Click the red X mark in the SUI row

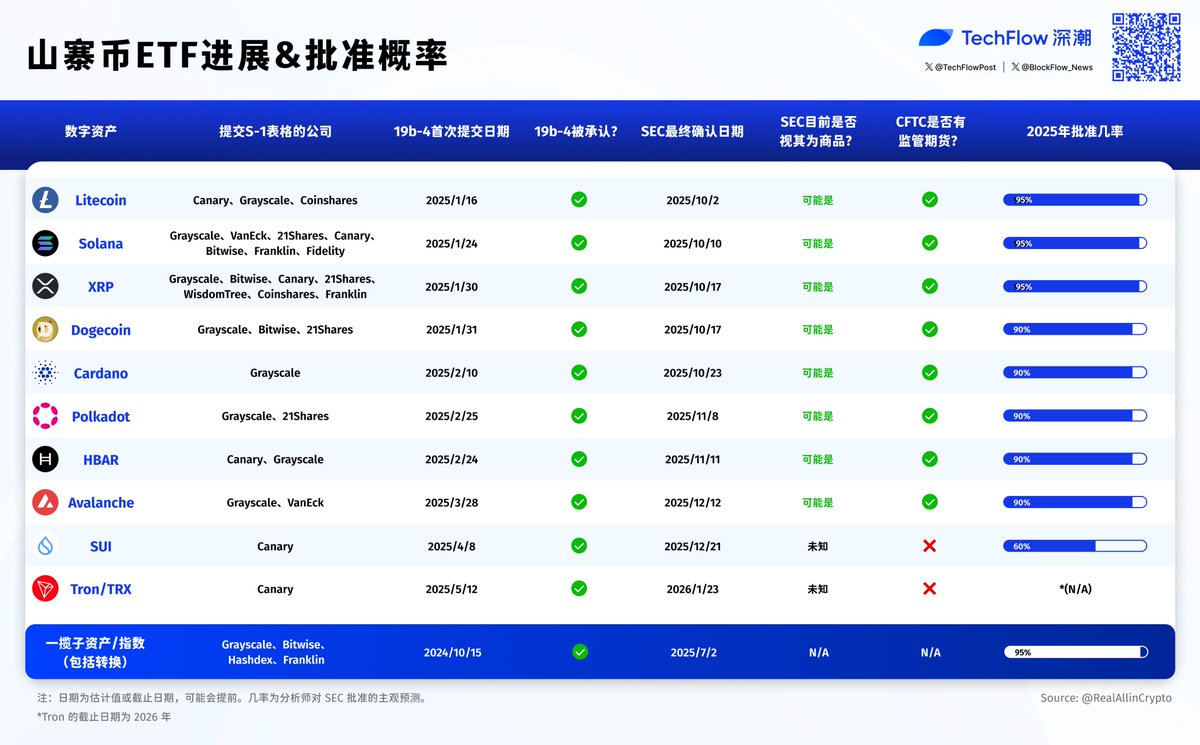930,546
